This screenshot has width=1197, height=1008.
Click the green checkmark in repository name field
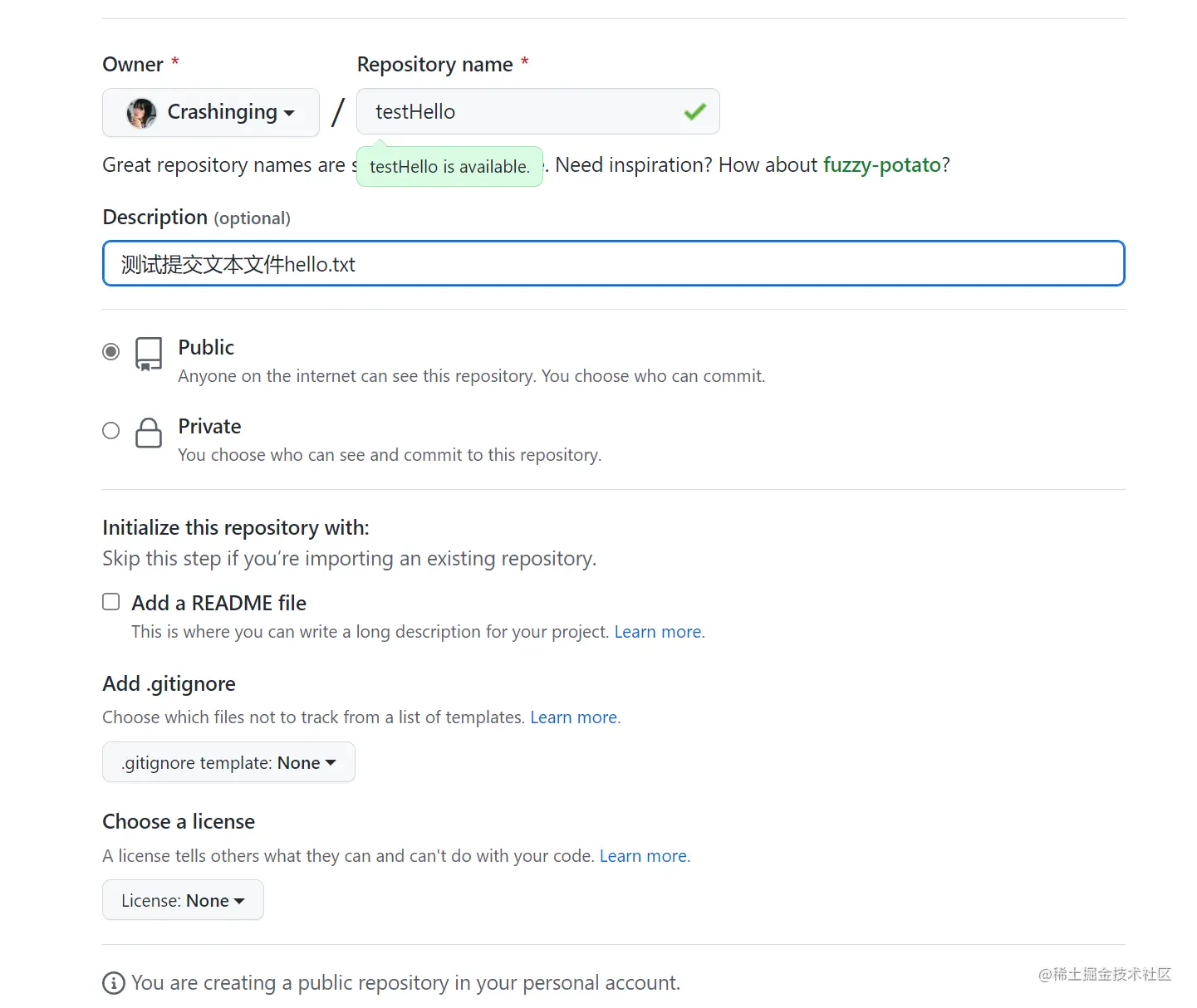(x=695, y=111)
